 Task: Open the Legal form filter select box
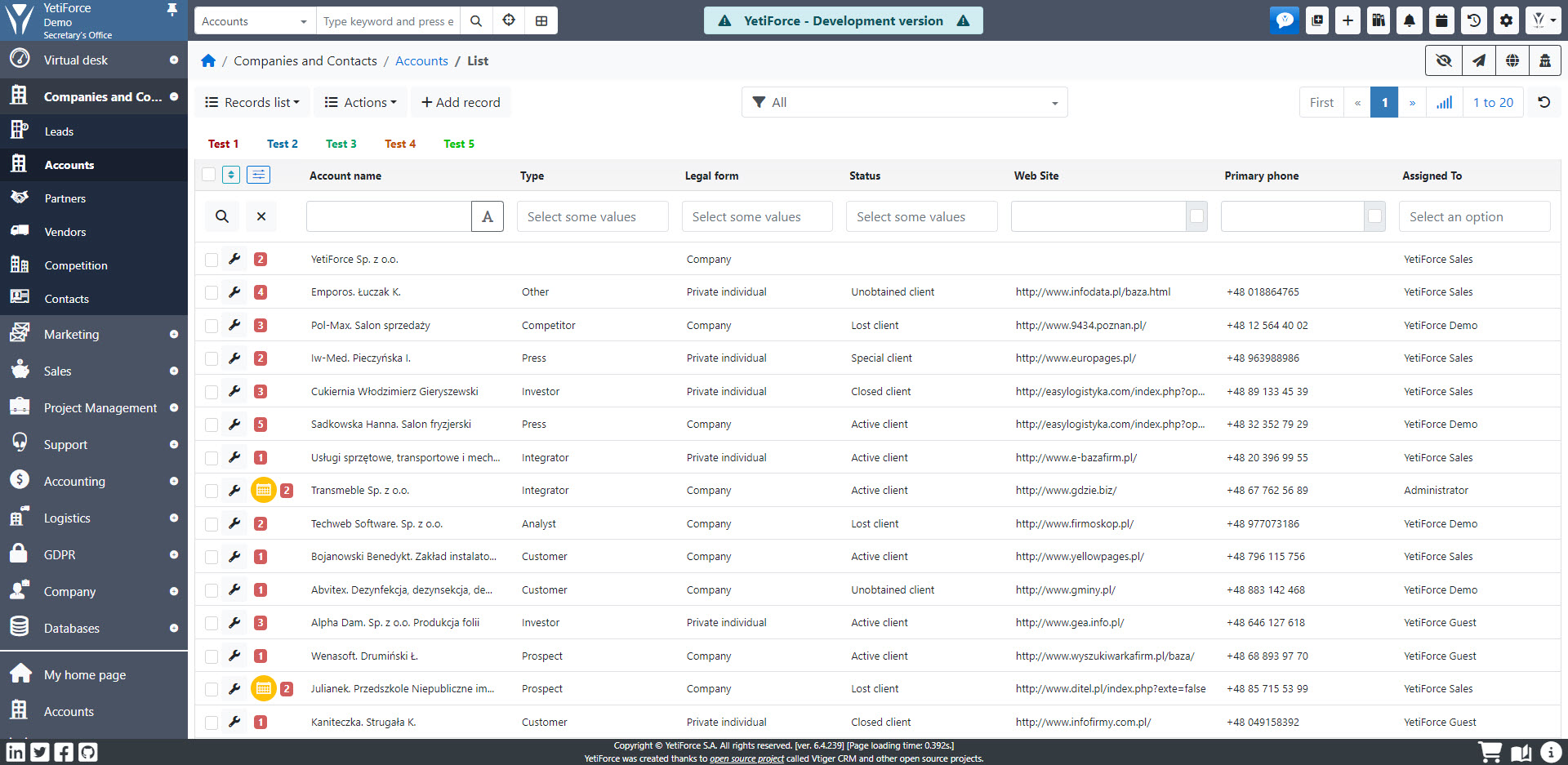(x=757, y=216)
